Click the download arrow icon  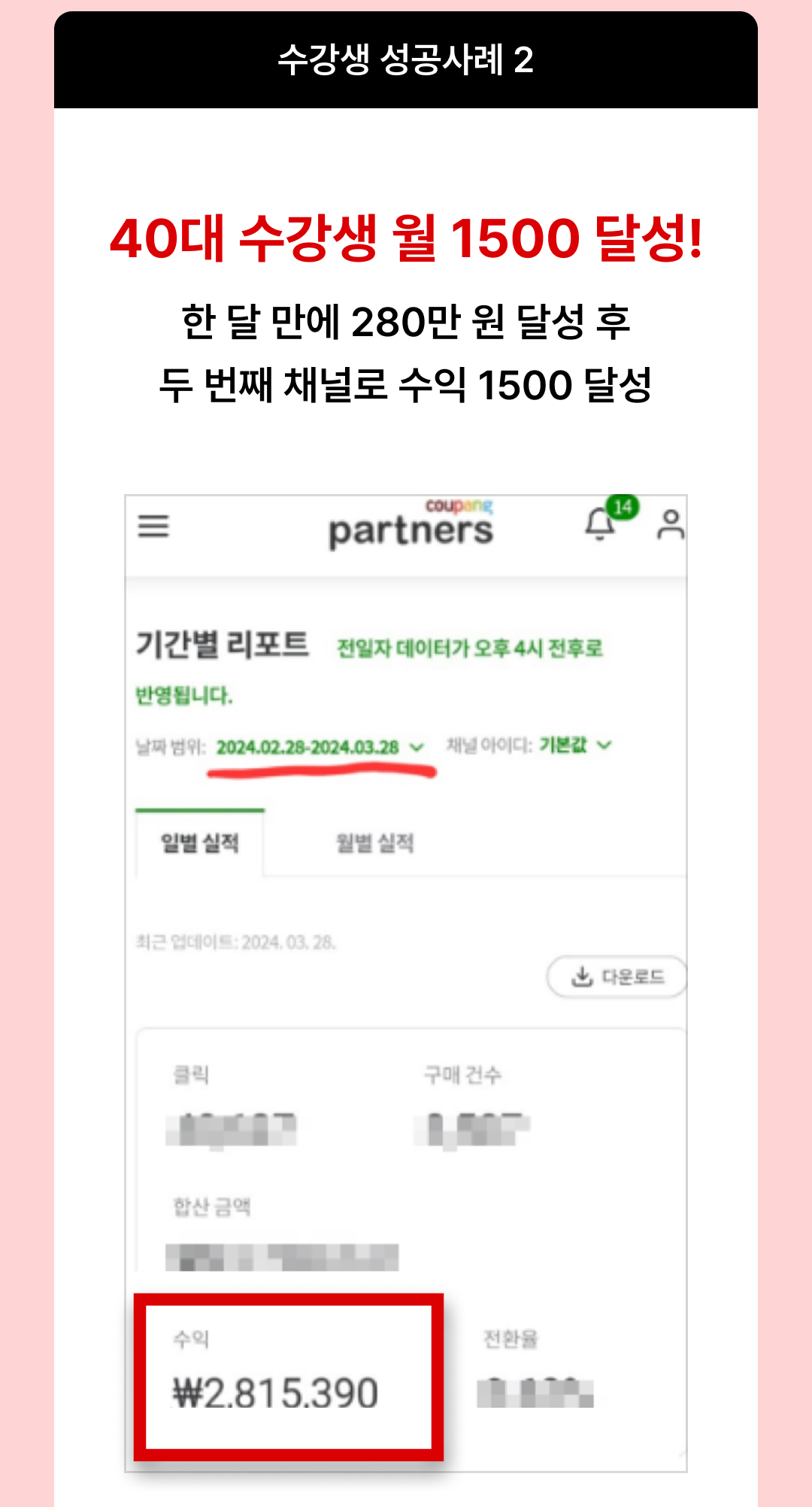pyautogui.click(x=582, y=977)
